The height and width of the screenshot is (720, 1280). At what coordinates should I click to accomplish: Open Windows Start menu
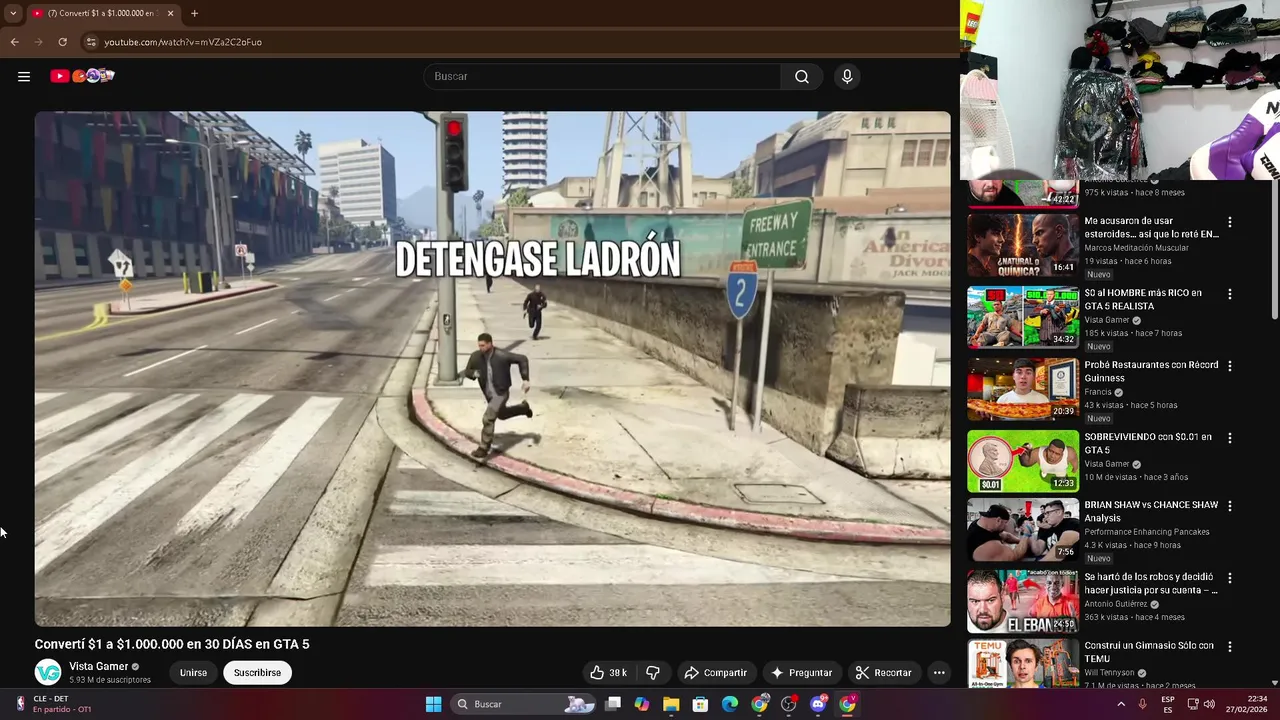(433, 704)
